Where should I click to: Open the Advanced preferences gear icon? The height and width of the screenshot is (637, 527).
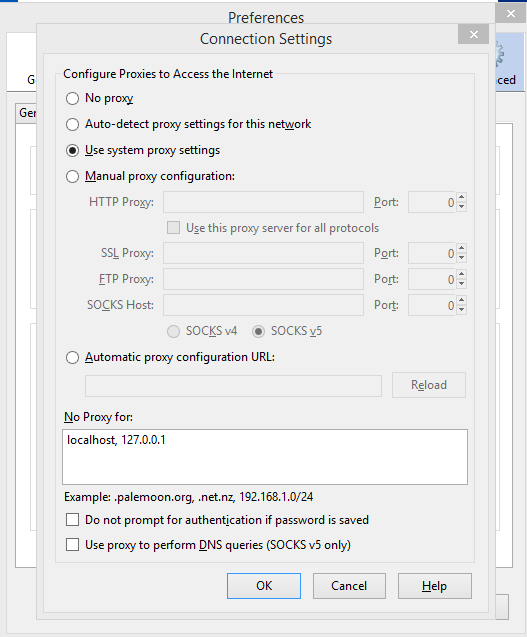500,54
